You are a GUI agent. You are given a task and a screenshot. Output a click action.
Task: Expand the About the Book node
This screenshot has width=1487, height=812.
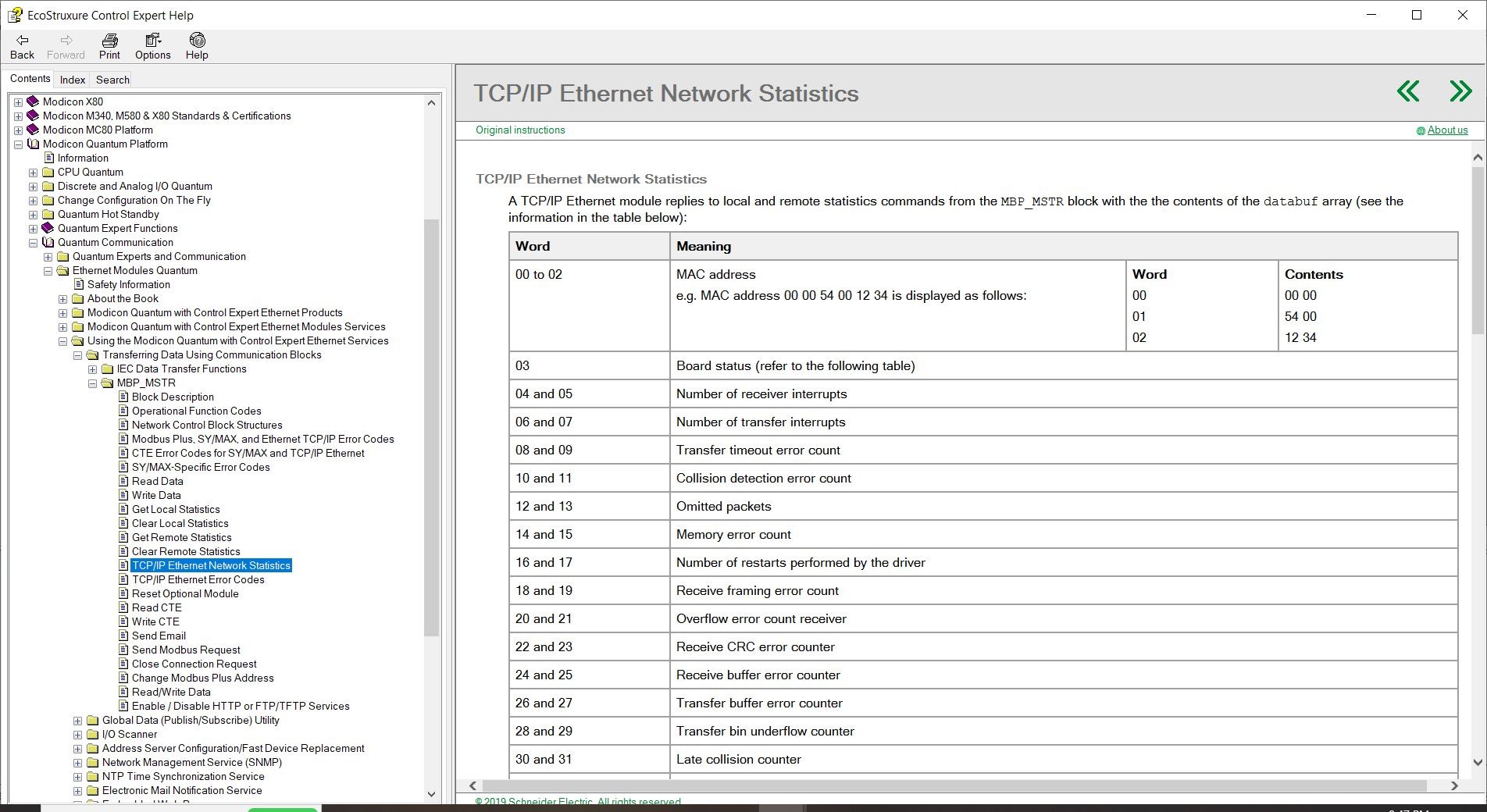click(x=62, y=299)
